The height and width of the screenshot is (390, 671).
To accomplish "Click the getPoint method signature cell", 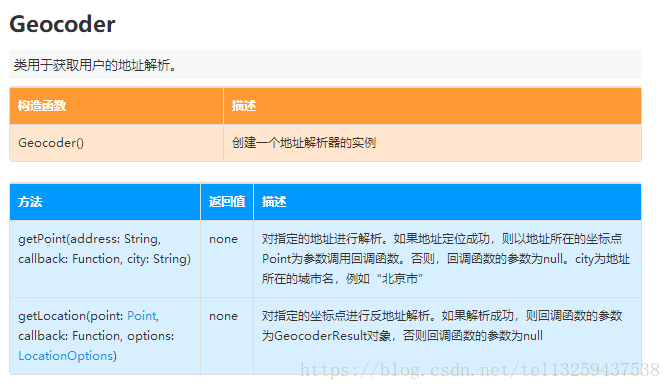I will [105, 259].
